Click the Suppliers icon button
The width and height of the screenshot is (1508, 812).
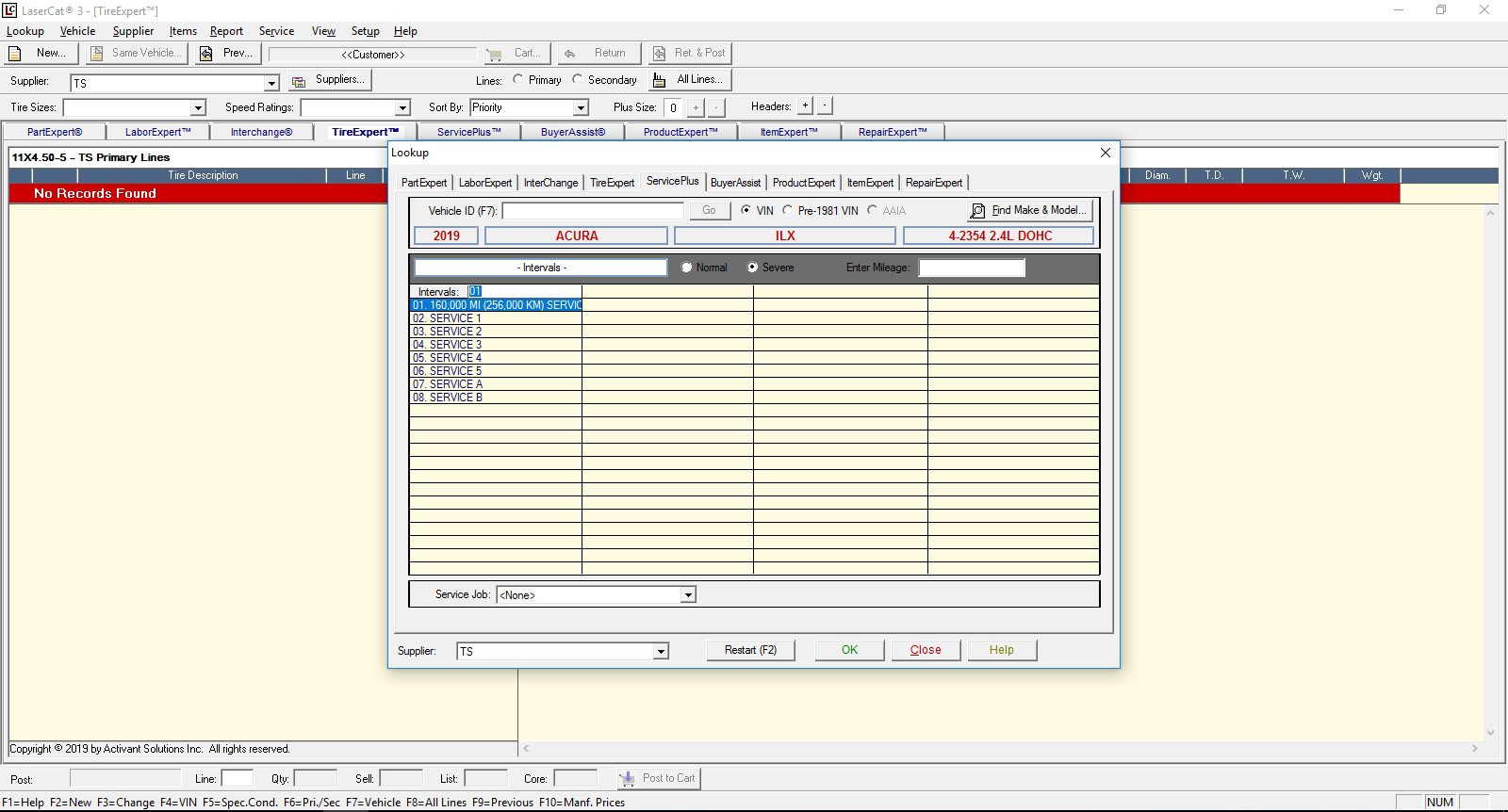299,81
